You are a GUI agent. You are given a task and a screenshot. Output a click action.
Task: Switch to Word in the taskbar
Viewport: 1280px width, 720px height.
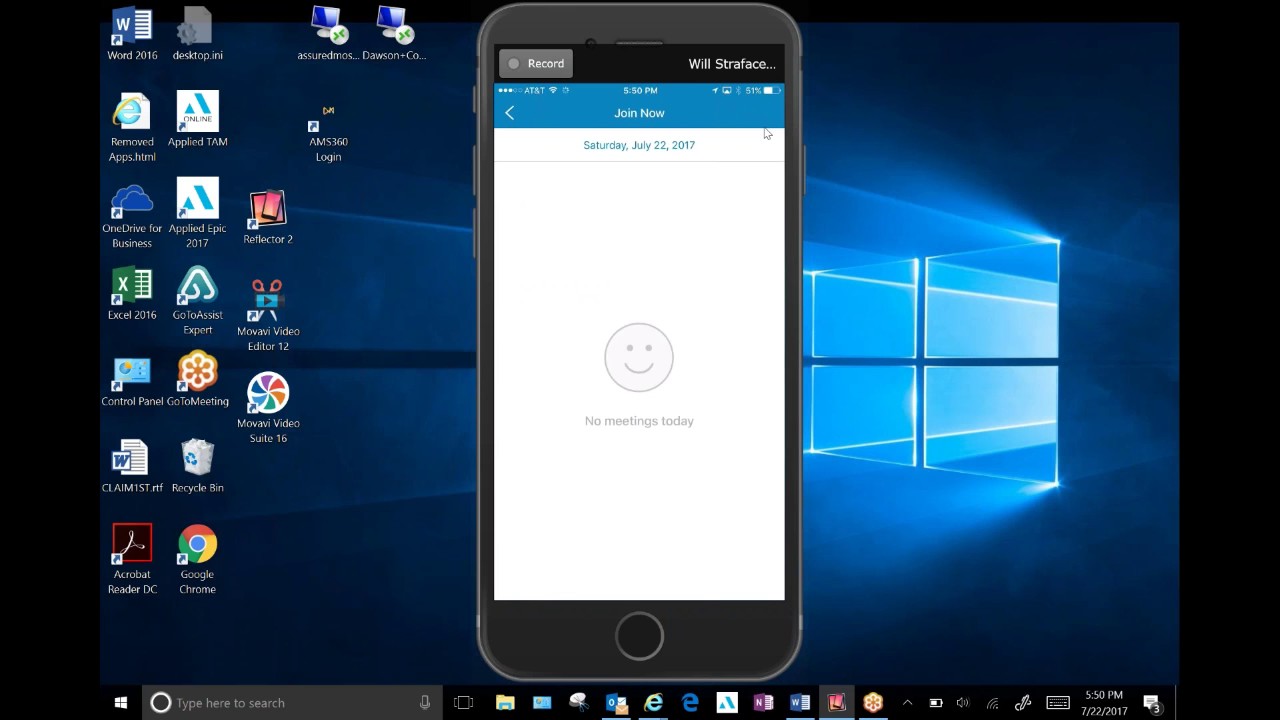tap(800, 703)
